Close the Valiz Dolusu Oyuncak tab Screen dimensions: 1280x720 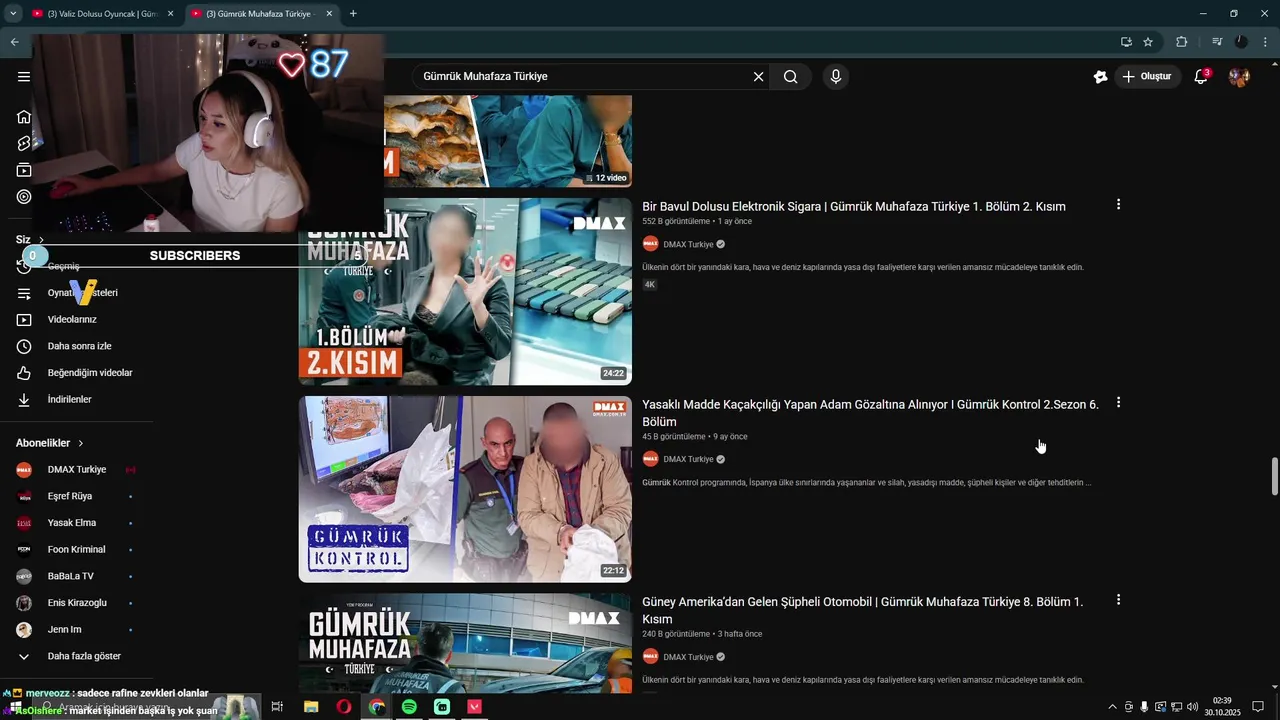coord(170,14)
